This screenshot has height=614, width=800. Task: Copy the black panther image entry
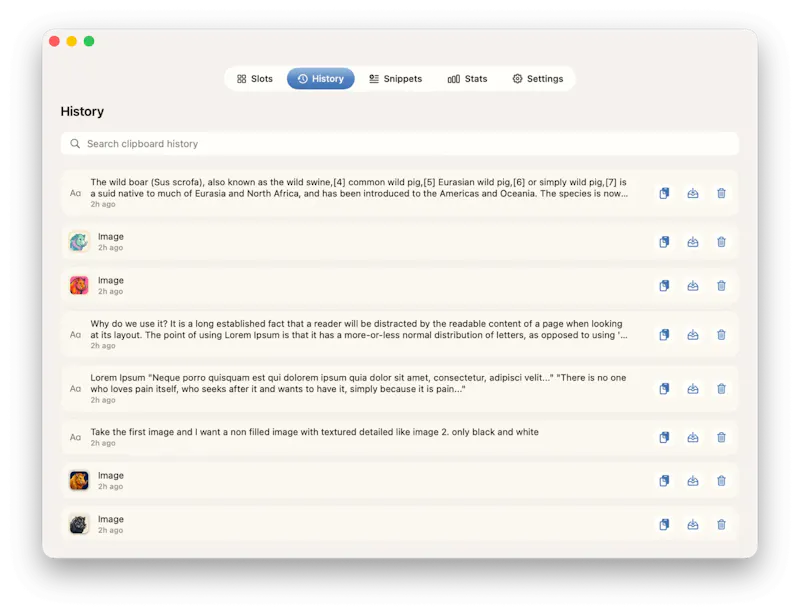click(664, 525)
